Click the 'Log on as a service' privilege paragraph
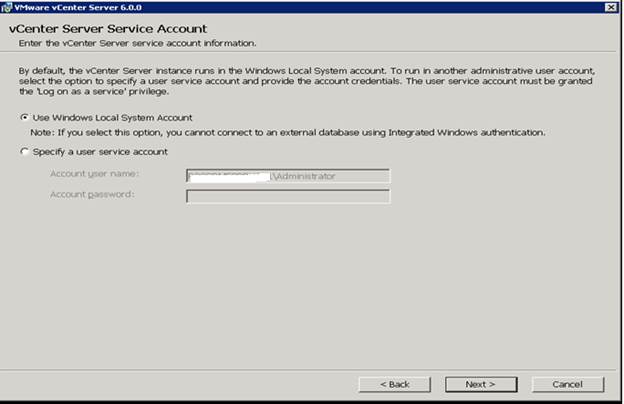Viewport: 624px width, 404px height. point(306,81)
